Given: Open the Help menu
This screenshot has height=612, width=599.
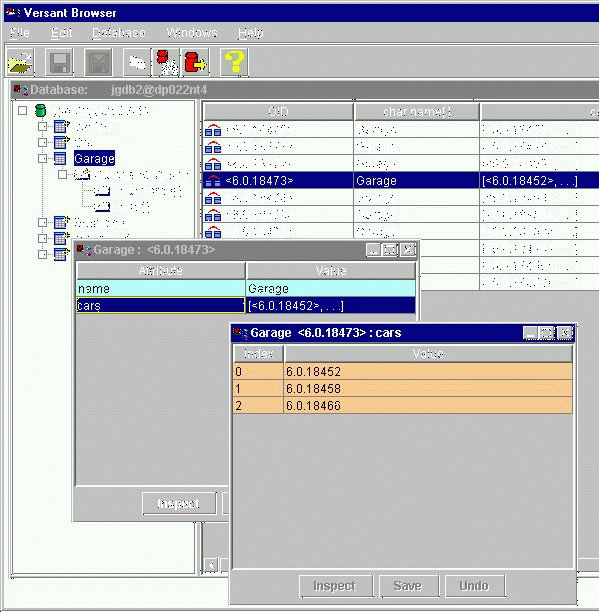Looking at the screenshot, I should pos(251,32).
